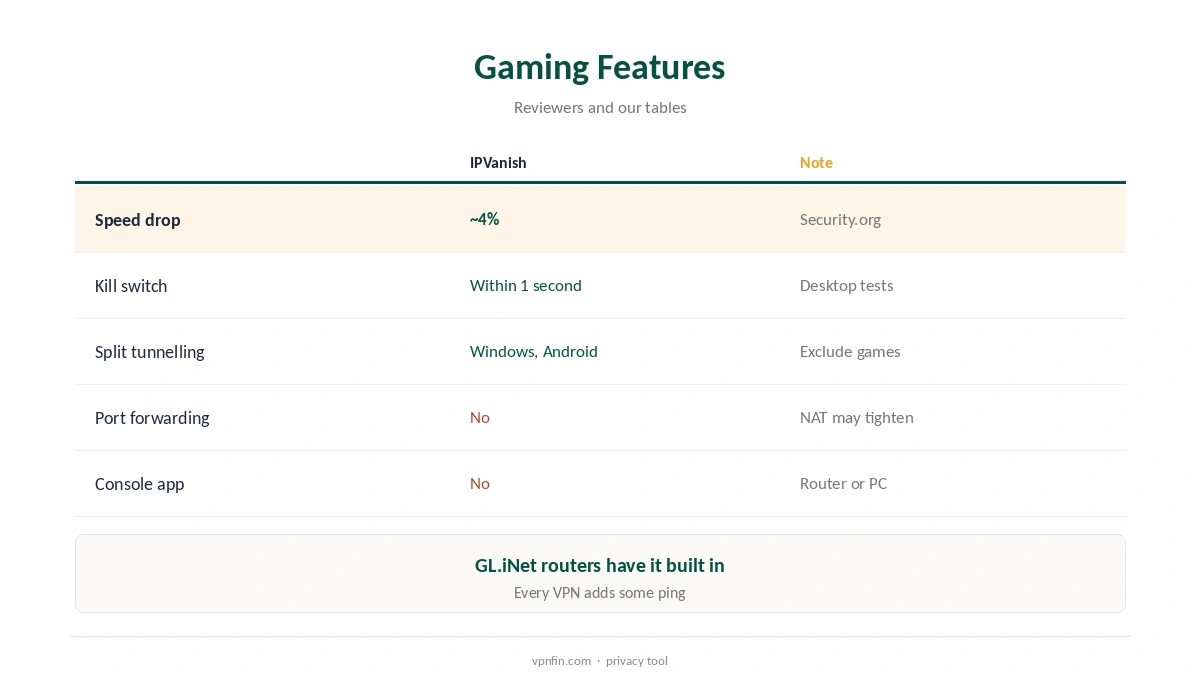Click the 'Router or PC' note cell
Viewport: 1200px width, 680px height.
[x=843, y=483]
